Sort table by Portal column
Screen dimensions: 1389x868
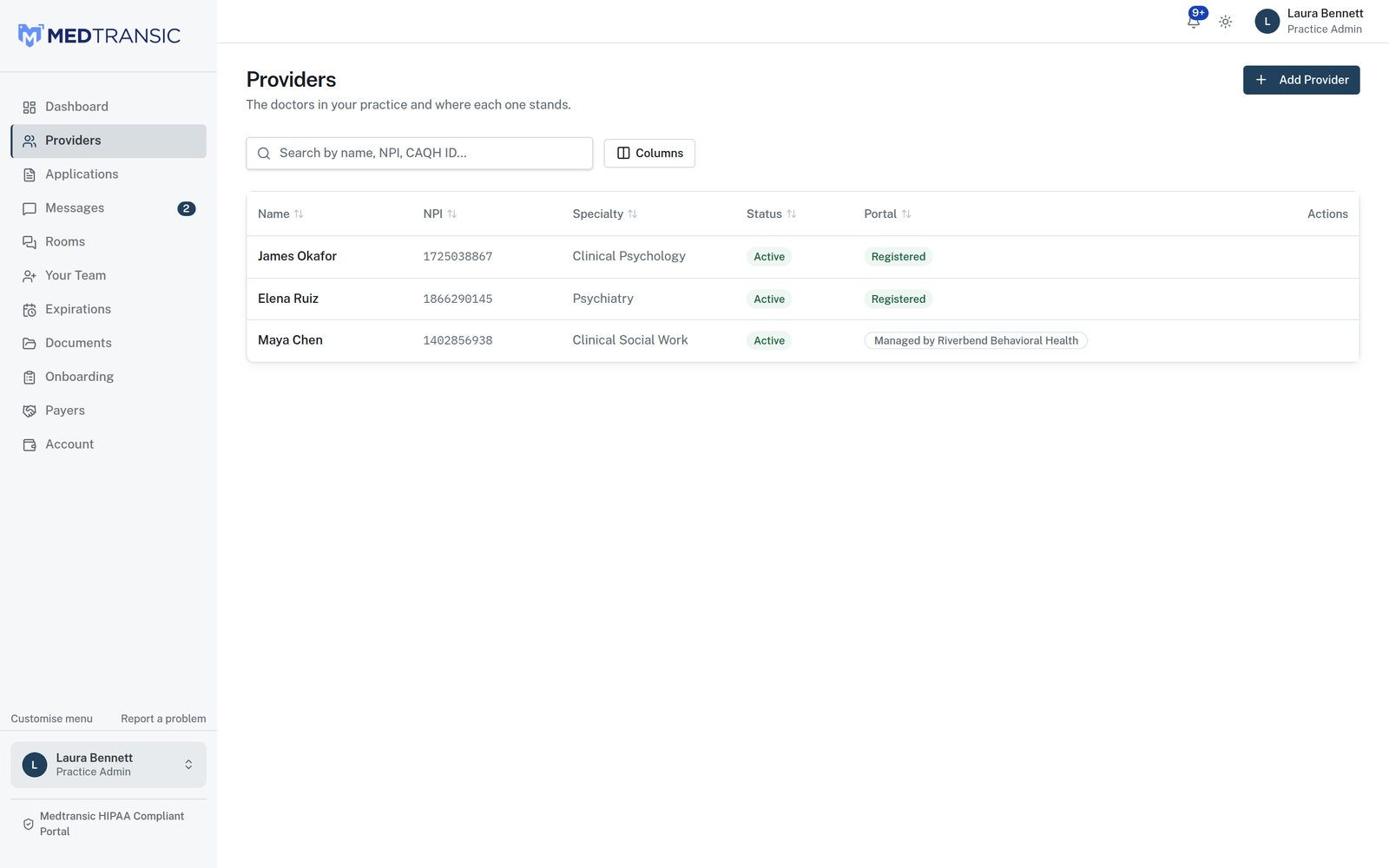tap(888, 214)
